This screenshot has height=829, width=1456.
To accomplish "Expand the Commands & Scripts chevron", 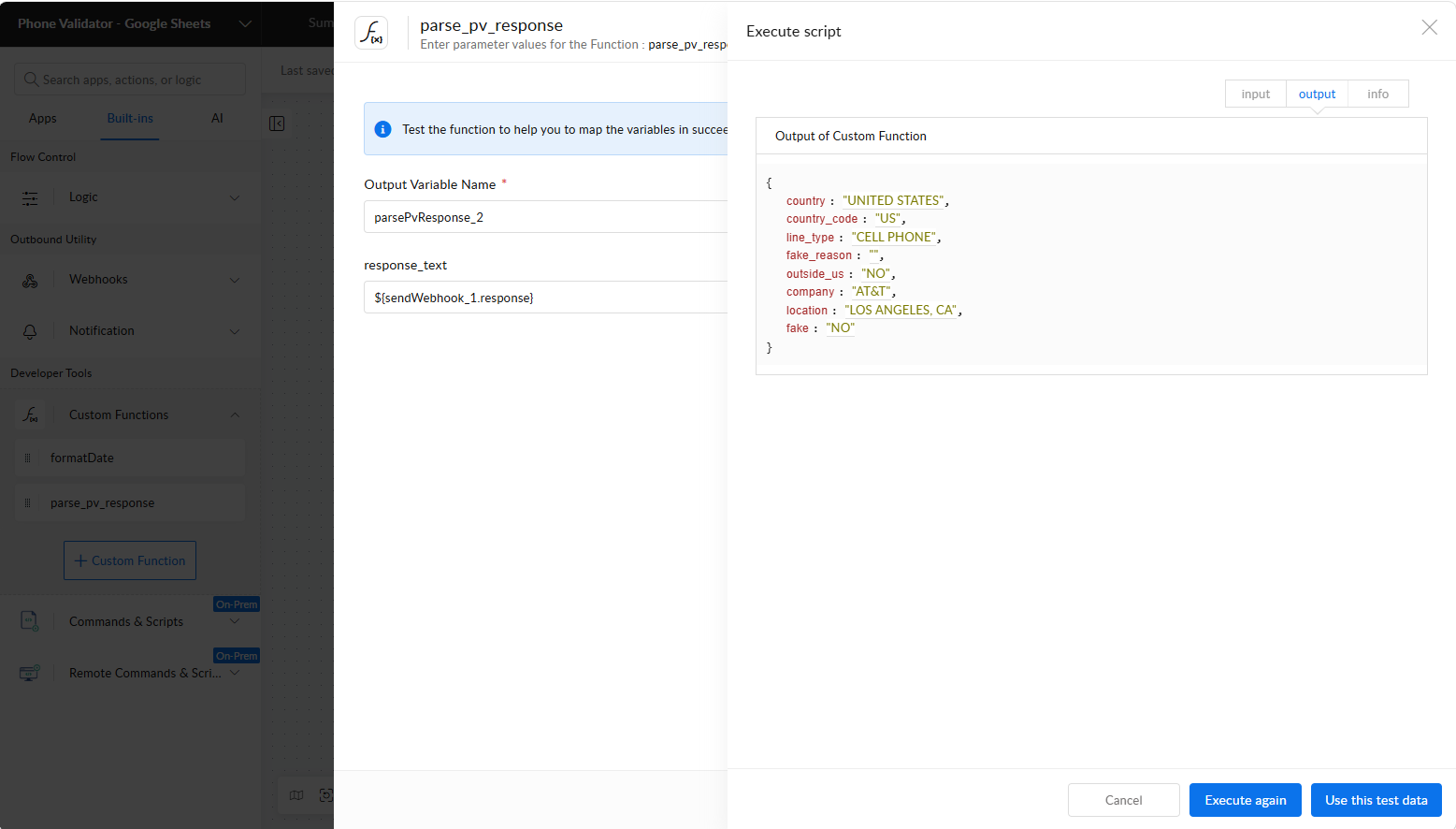I will click(235, 621).
